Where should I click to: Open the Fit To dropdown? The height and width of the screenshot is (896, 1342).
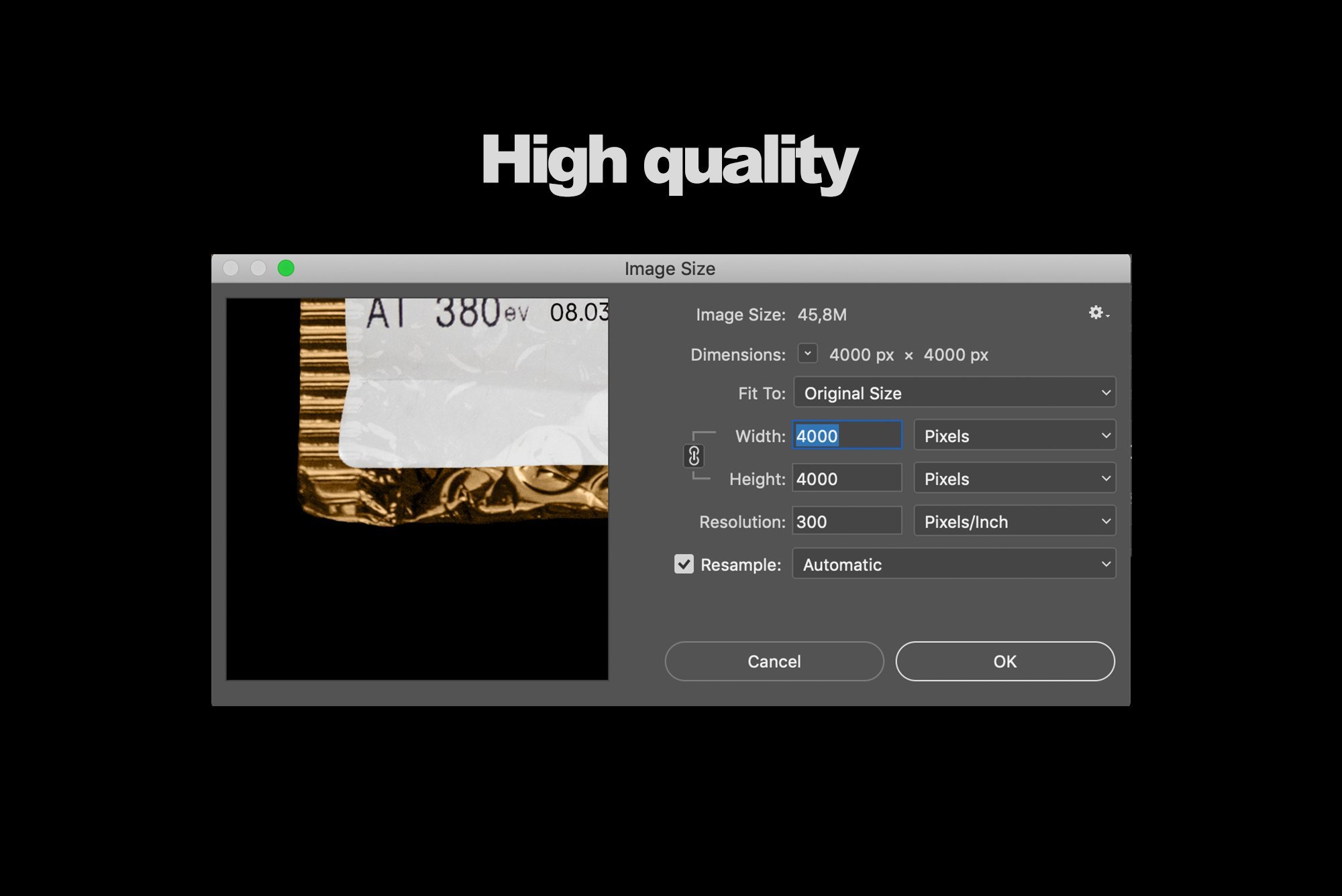click(x=954, y=393)
